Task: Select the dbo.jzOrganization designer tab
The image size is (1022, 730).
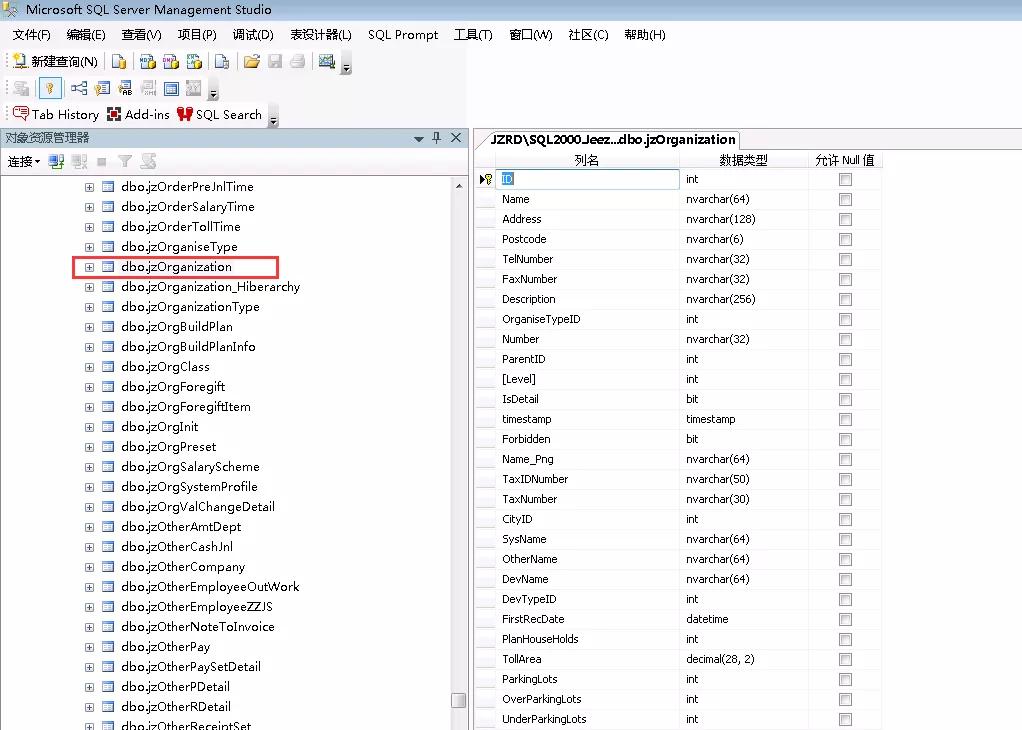Action: (613, 139)
